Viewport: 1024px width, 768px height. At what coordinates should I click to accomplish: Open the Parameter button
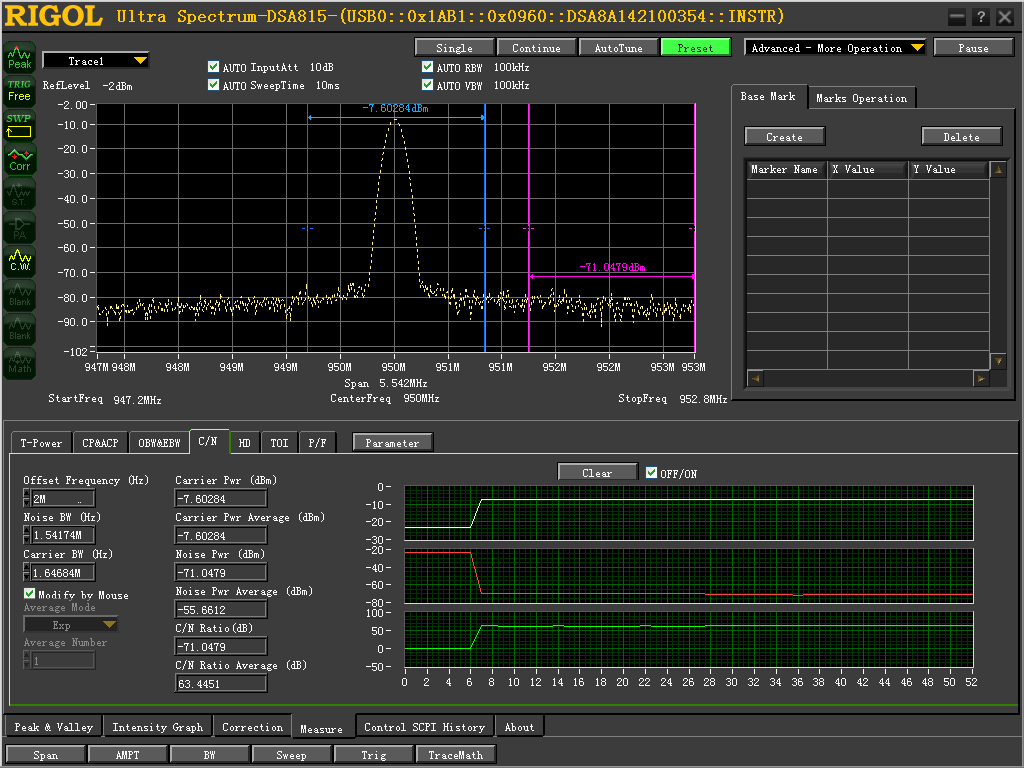(392, 443)
